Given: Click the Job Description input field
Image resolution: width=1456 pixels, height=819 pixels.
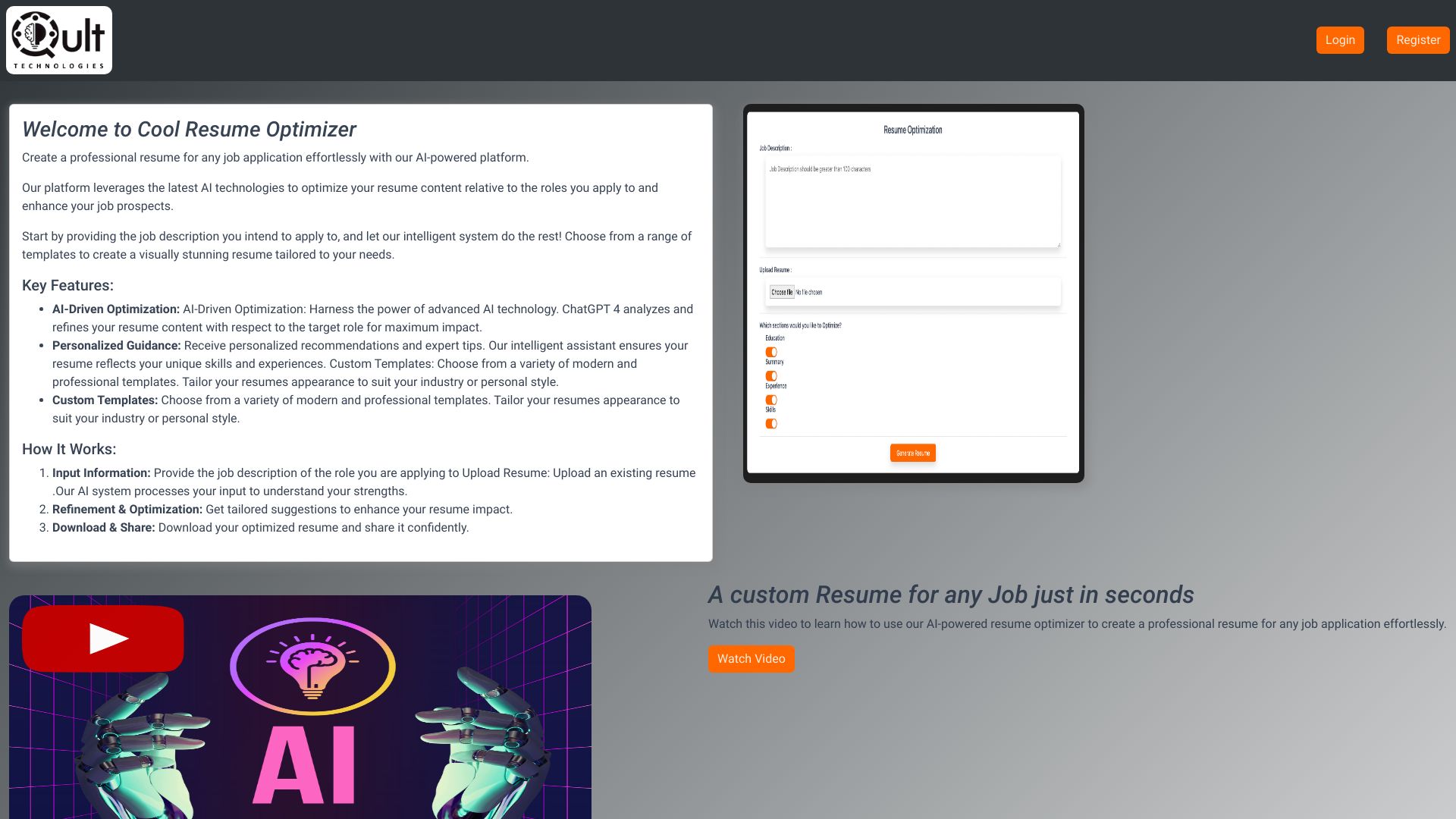Looking at the screenshot, I should pos(912,200).
